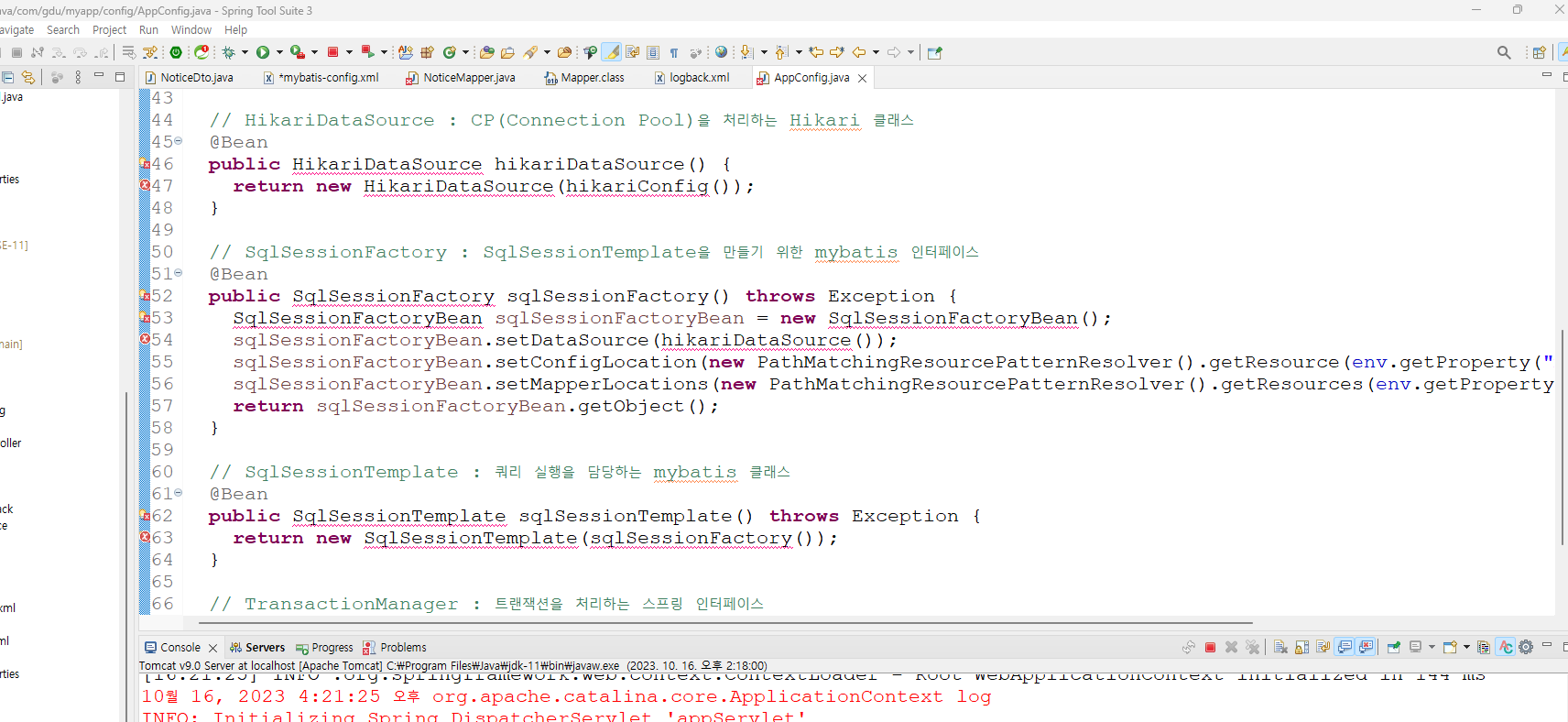Close the Console view tab
The width and height of the screenshot is (1568, 722).
[212, 648]
